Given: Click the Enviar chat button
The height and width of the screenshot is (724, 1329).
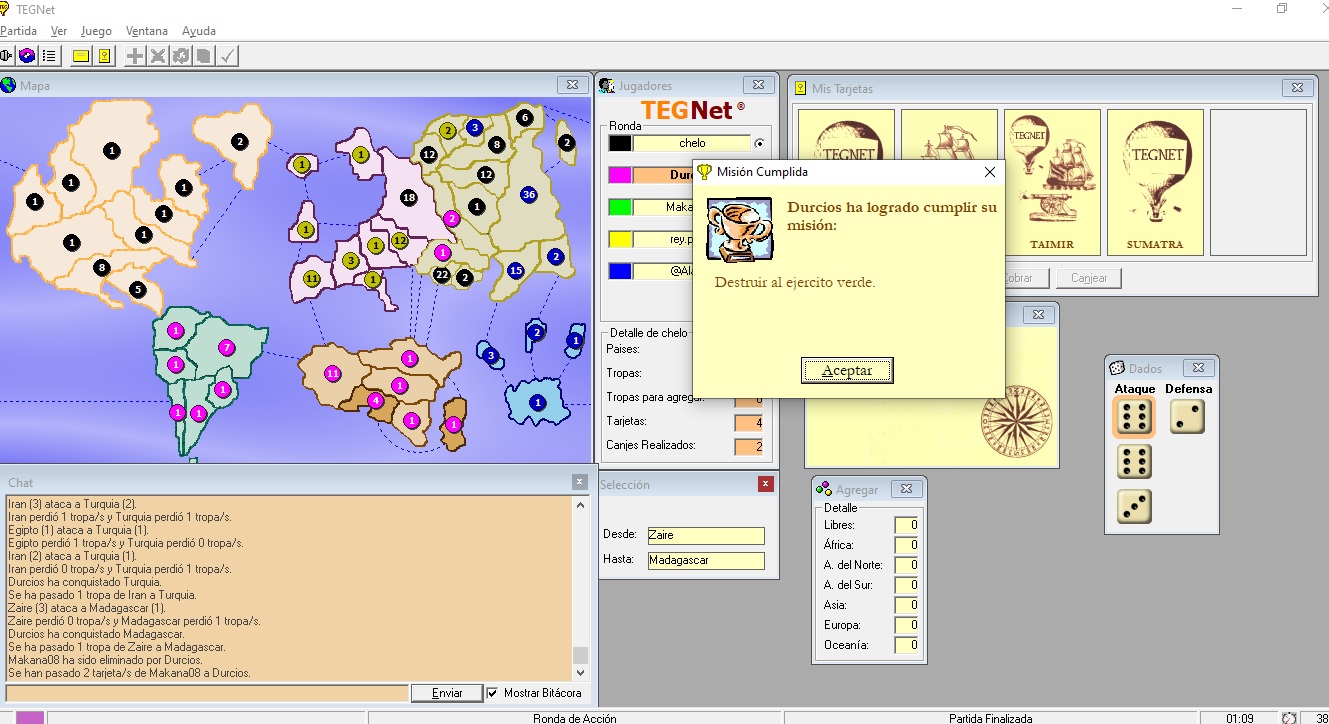Looking at the screenshot, I should [447, 693].
